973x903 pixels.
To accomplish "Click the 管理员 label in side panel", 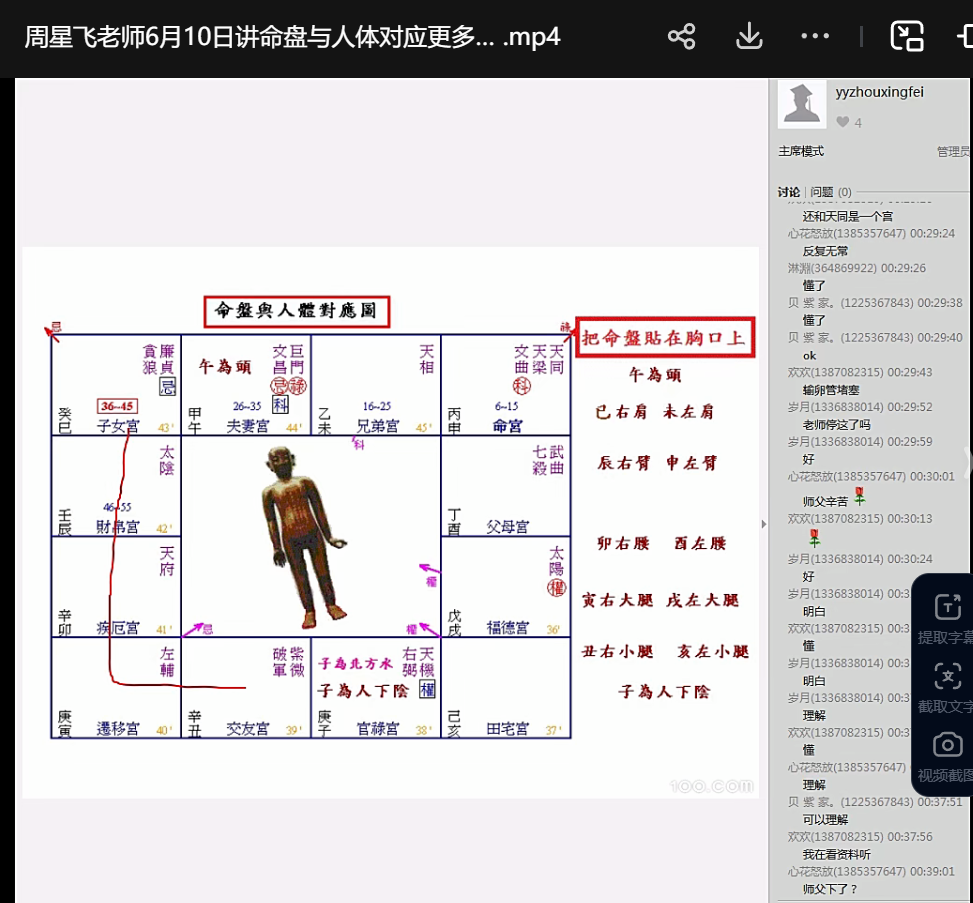I will click(x=952, y=152).
